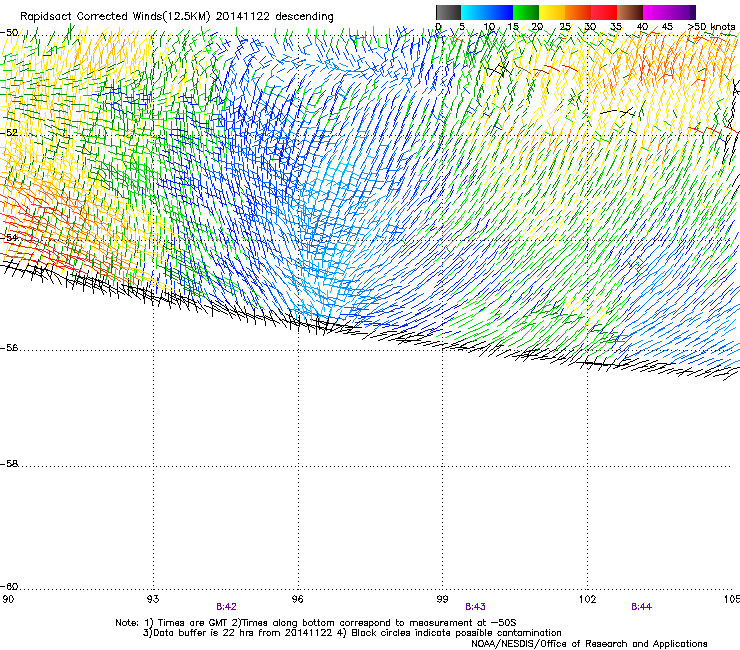Click the time label 'B:42'
Image resolution: width=740 pixels, height=650 pixels.
point(226,607)
